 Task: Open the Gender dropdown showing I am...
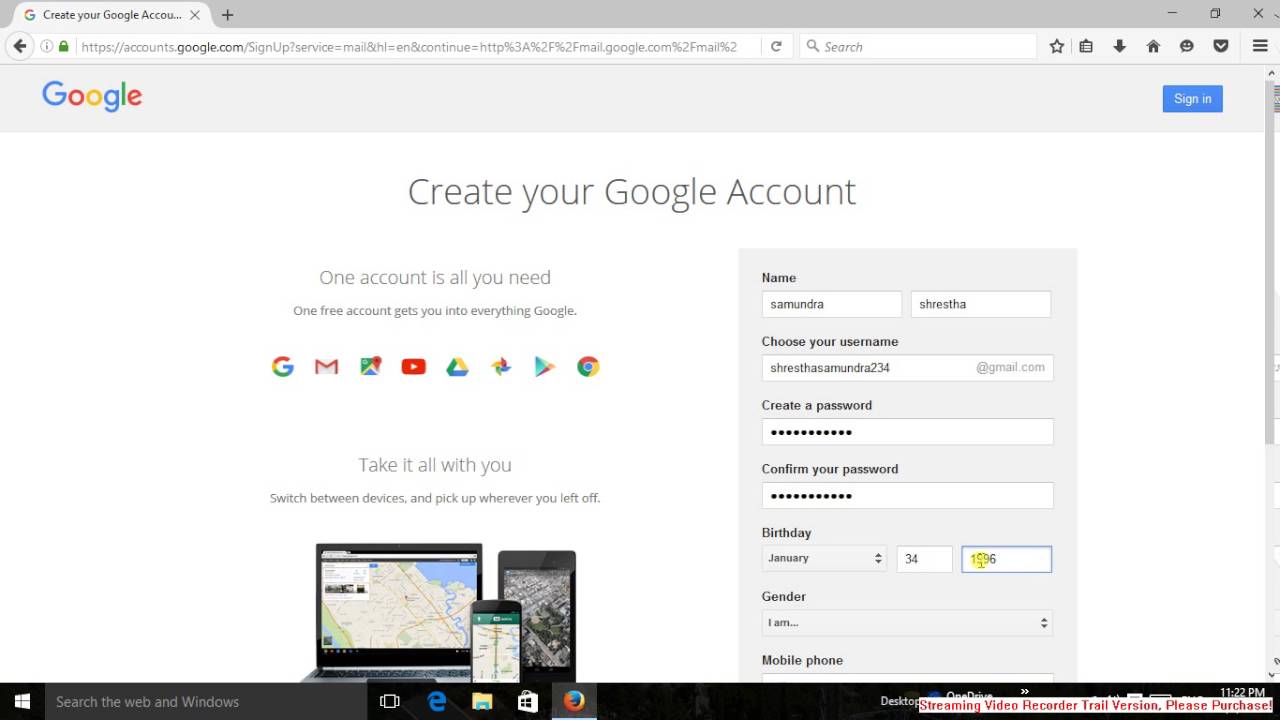pyautogui.click(x=907, y=623)
